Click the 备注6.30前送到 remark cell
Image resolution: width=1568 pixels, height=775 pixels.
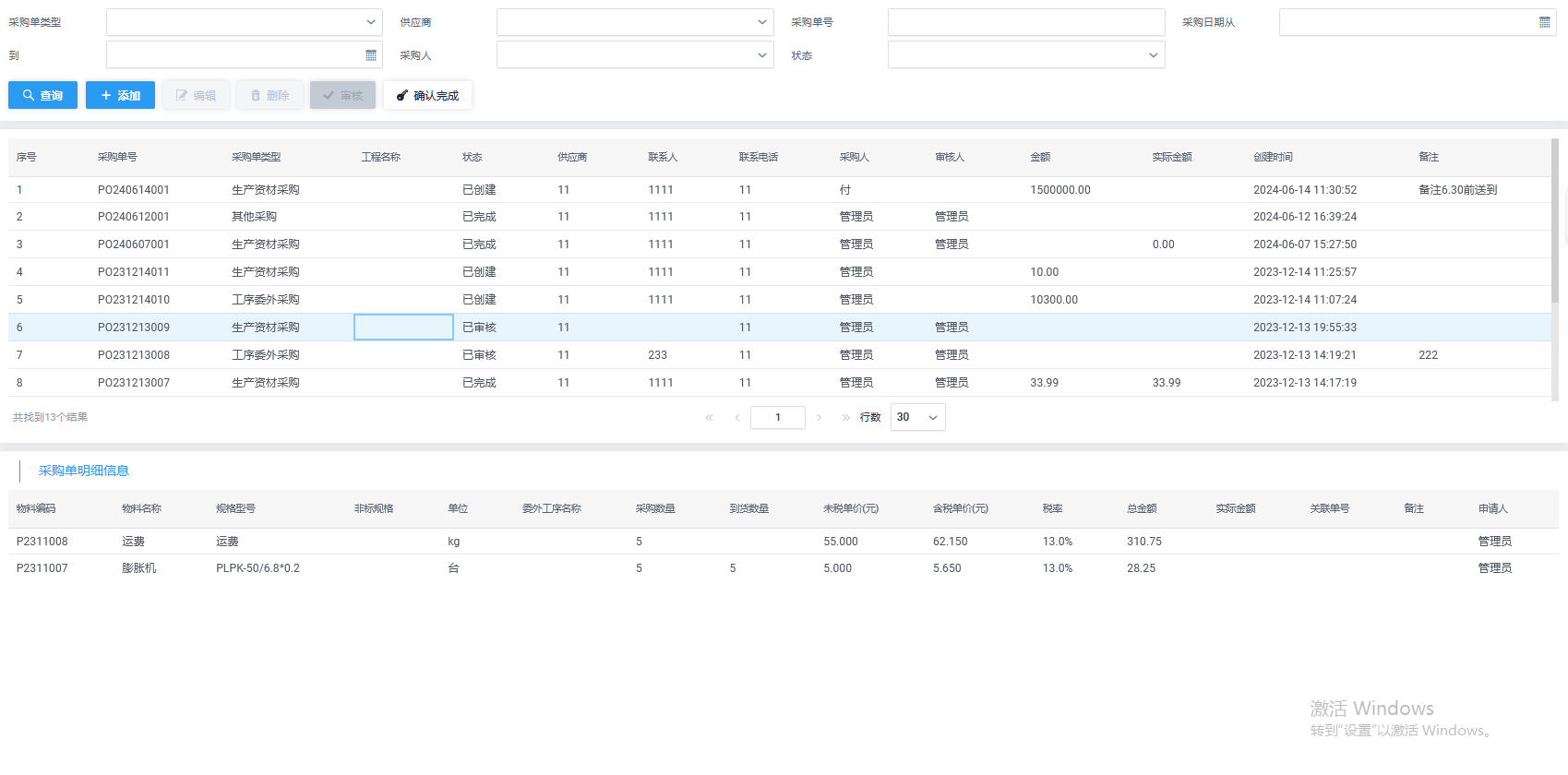1457,190
